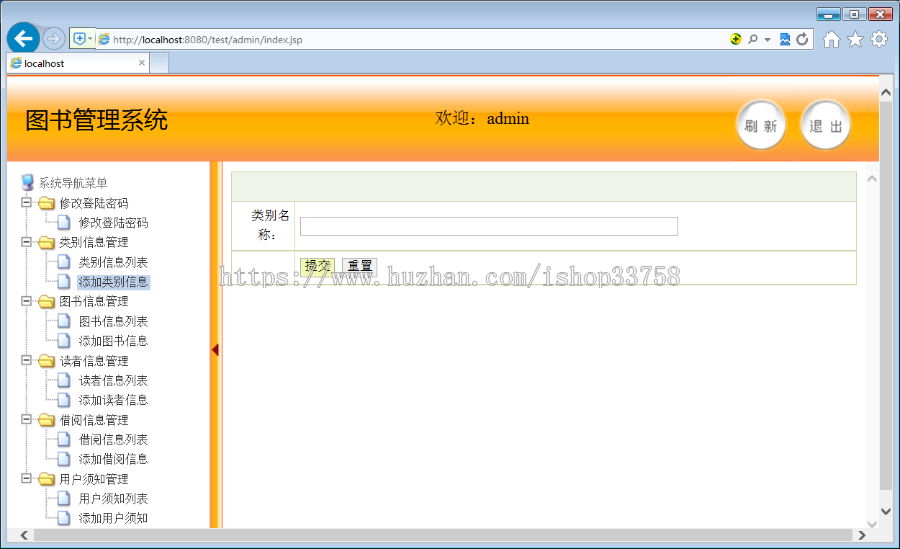Click the 刷新 round button
This screenshot has width=900, height=549.
click(761, 125)
